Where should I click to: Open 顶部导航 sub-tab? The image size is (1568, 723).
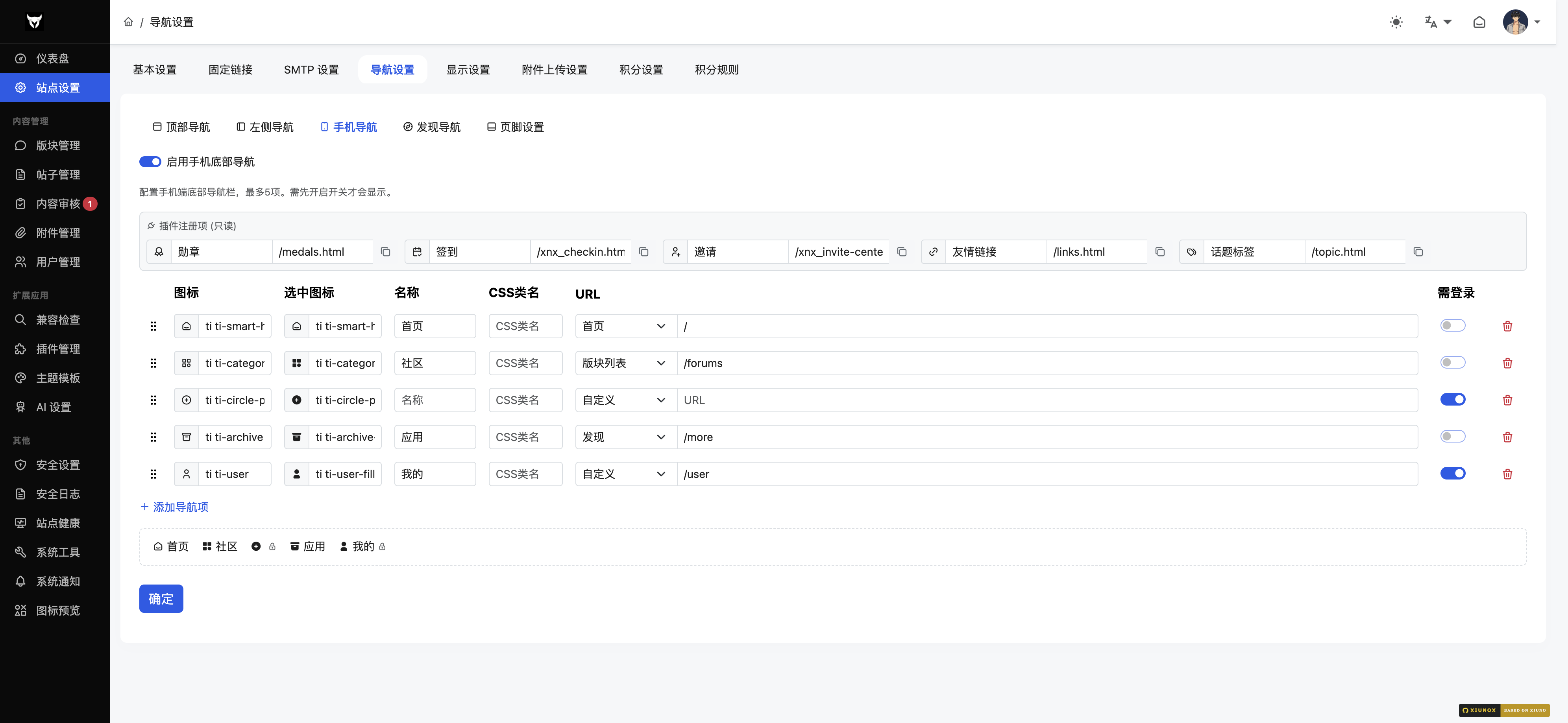coord(181,127)
